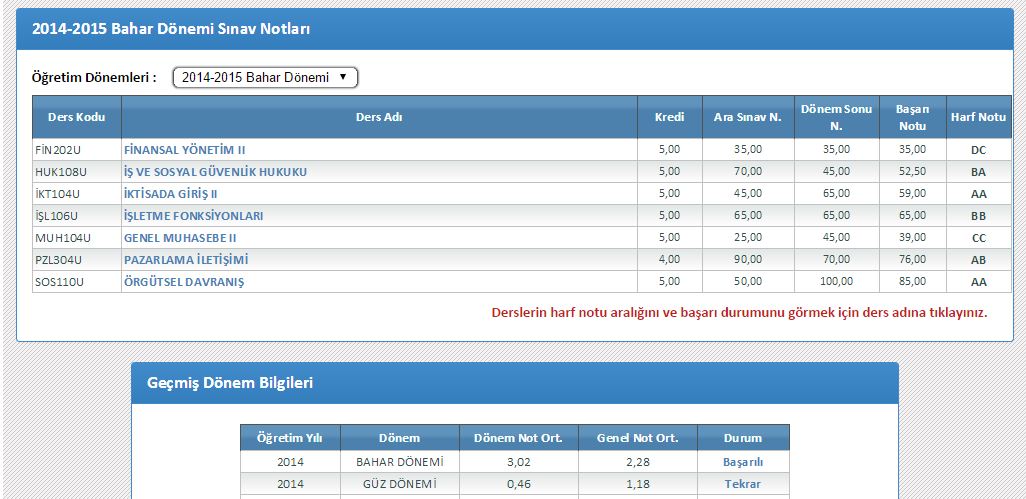Click the İŞ VE SOSYAL GÜVENLİK HUKUKU course
The height and width of the screenshot is (499, 1026).
(215, 172)
